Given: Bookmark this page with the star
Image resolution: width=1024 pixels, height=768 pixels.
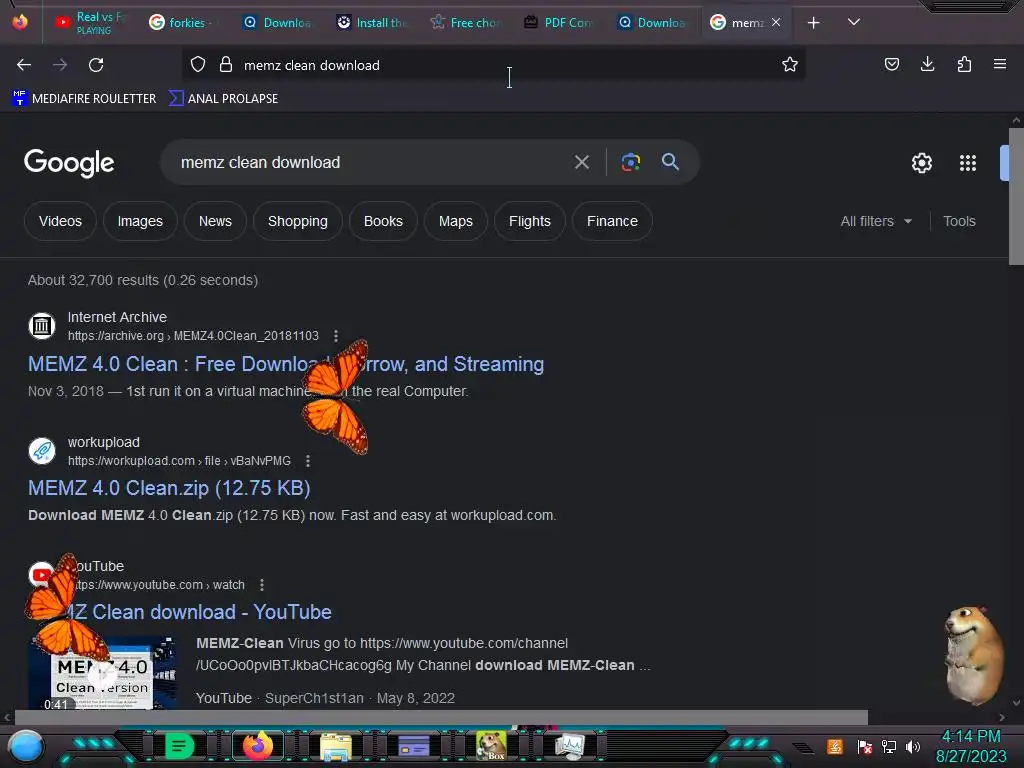Looking at the screenshot, I should (x=790, y=65).
